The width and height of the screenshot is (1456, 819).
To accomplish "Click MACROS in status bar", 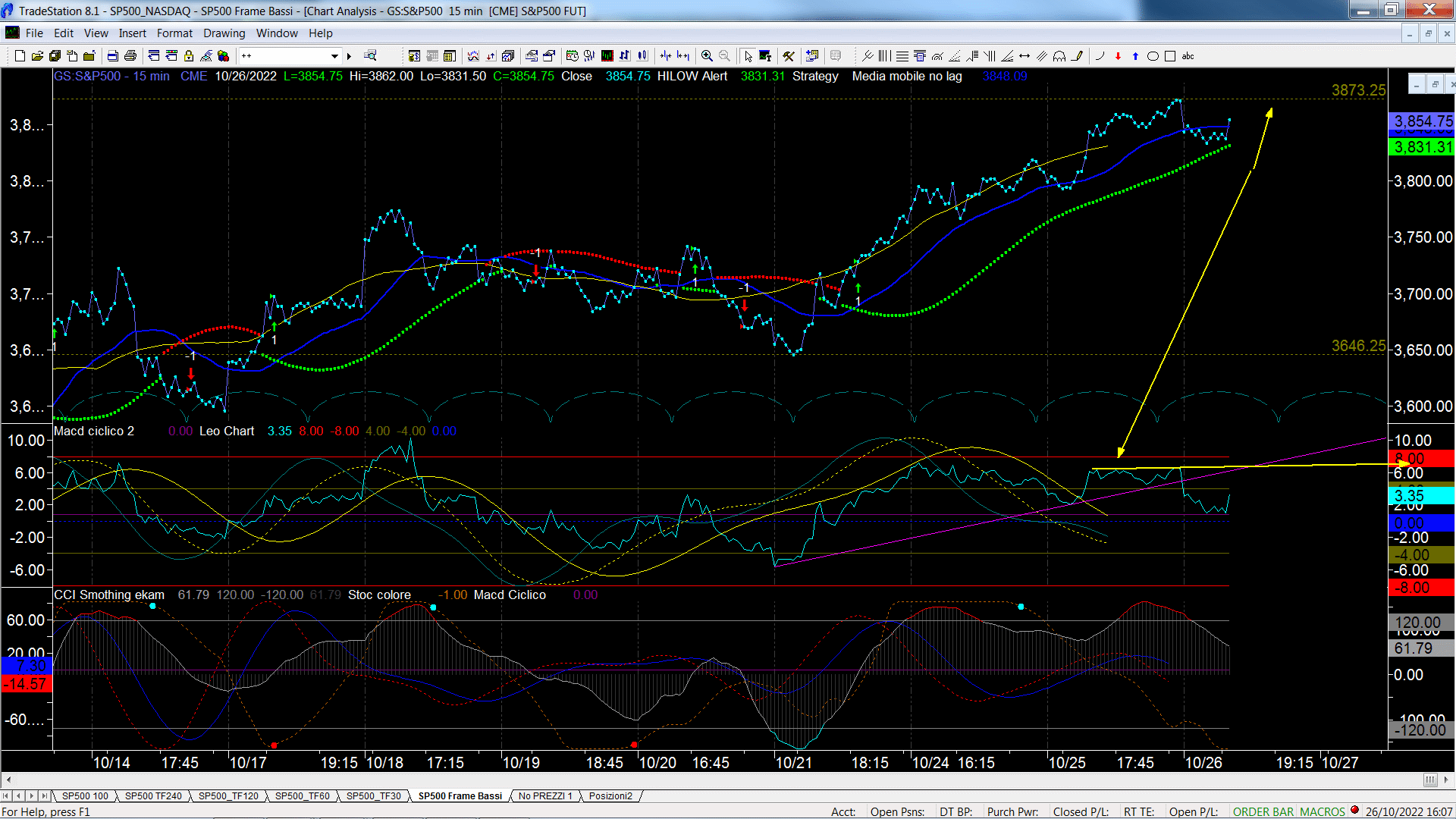I will [x=1323, y=812].
